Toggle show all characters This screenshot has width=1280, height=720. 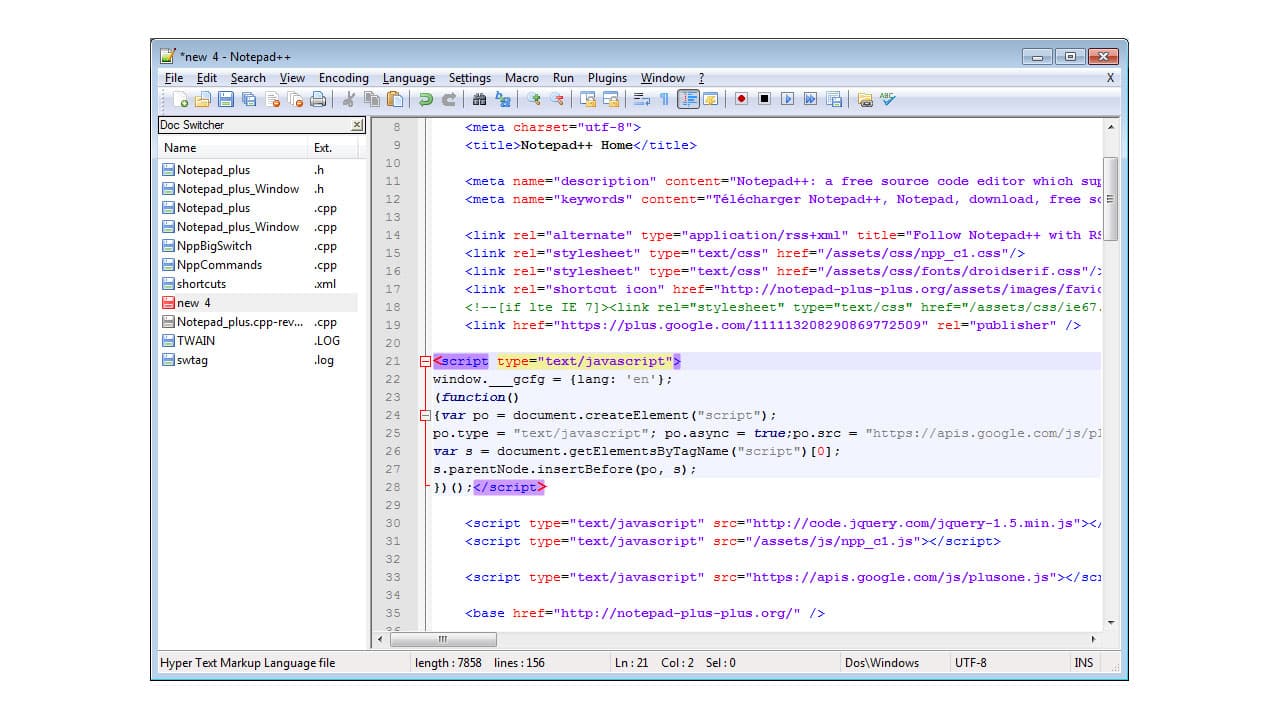[665, 99]
